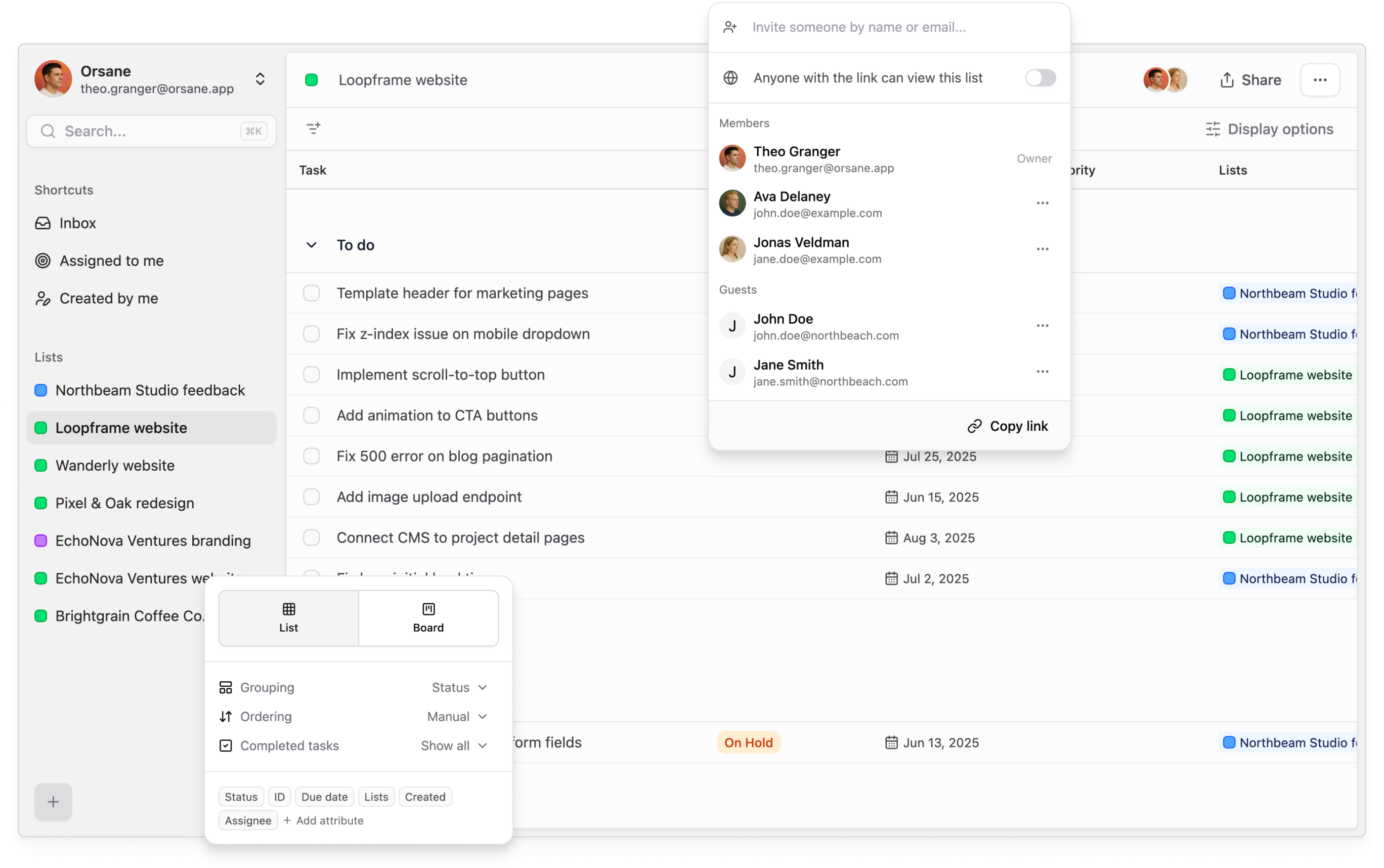Image resolution: width=1384 pixels, height=868 pixels.
Task: Open options menu for Ava Delaney
Action: click(x=1042, y=203)
